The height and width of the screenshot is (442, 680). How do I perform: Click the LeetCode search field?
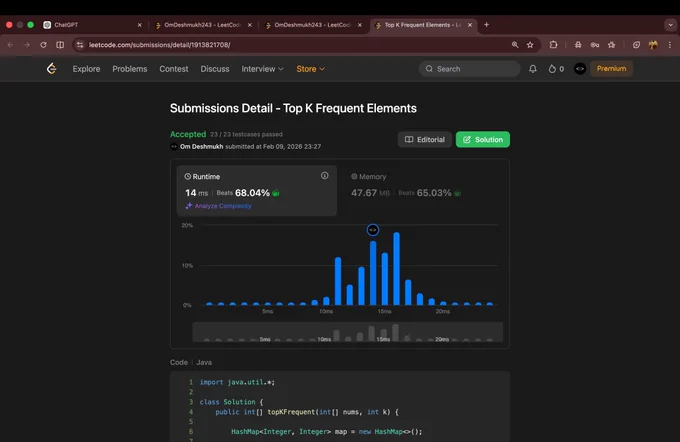(x=470, y=69)
